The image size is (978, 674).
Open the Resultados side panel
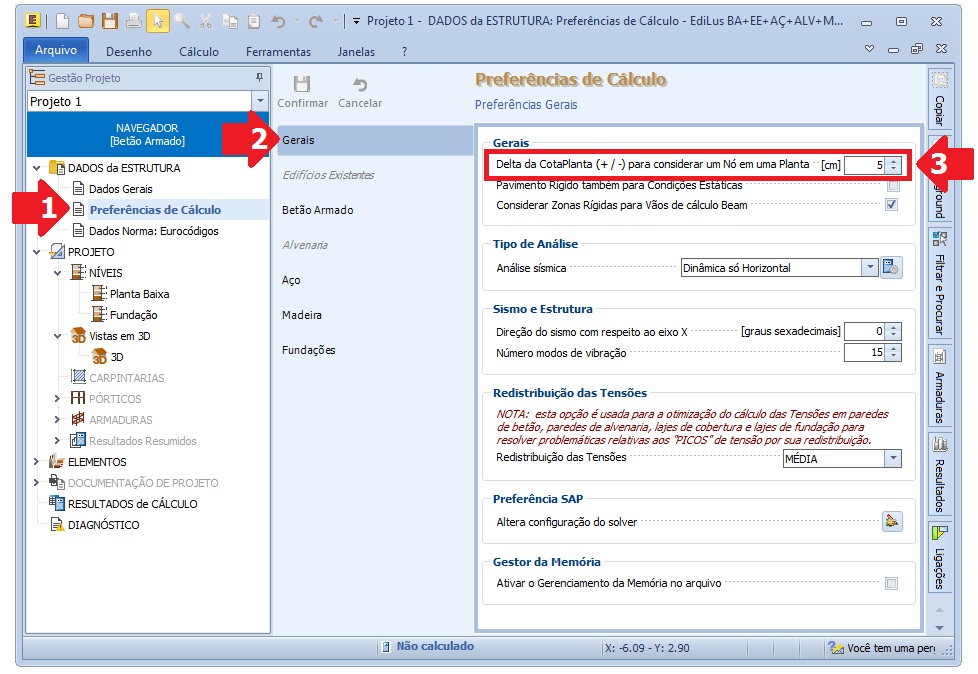[939, 474]
